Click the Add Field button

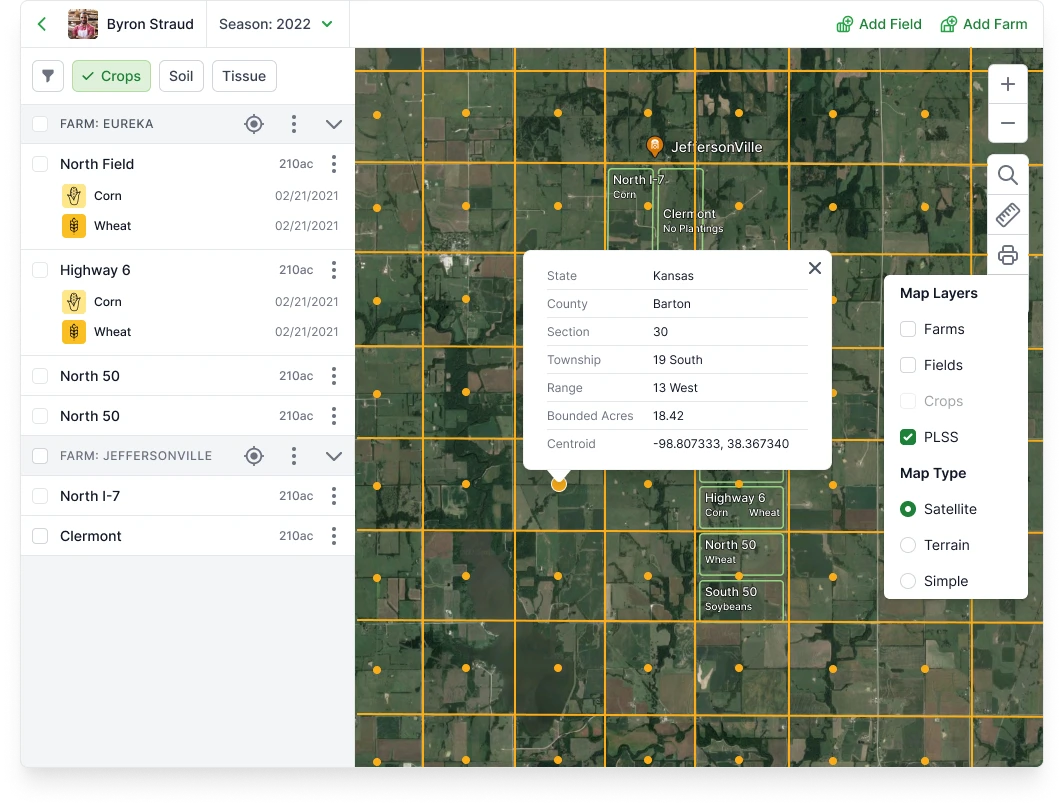pyautogui.click(x=879, y=24)
